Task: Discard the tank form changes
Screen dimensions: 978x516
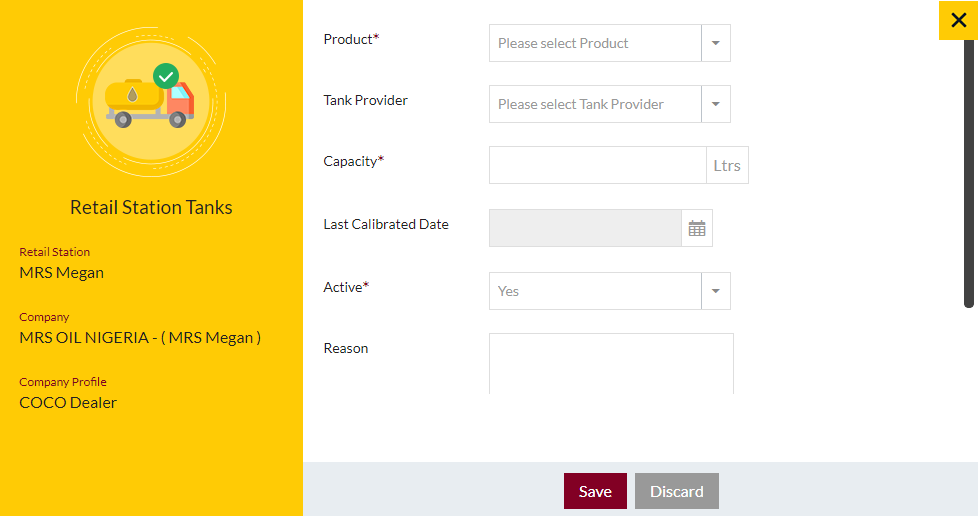Action: 677,491
